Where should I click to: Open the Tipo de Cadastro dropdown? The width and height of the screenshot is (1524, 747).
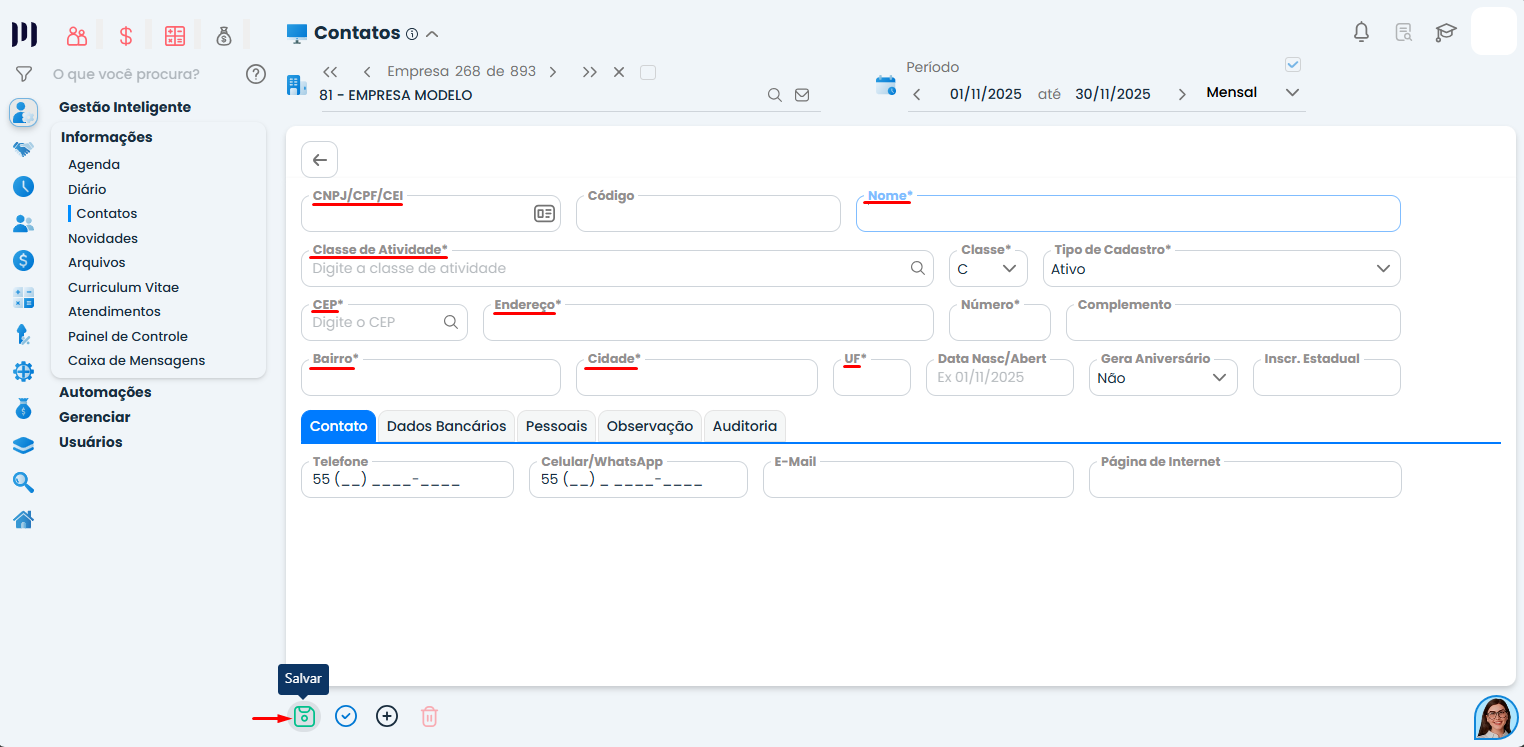pyautogui.click(x=1221, y=269)
